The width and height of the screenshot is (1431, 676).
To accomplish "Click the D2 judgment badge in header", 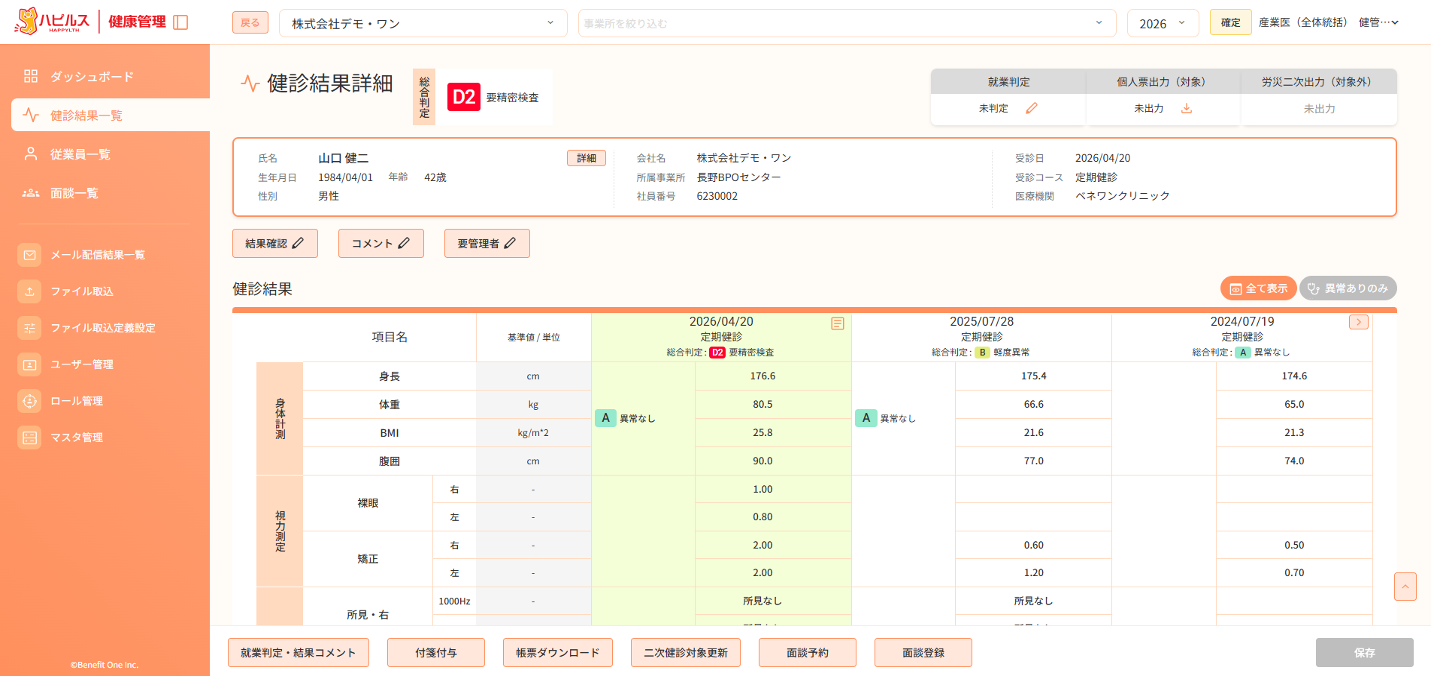I will (463, 97).
